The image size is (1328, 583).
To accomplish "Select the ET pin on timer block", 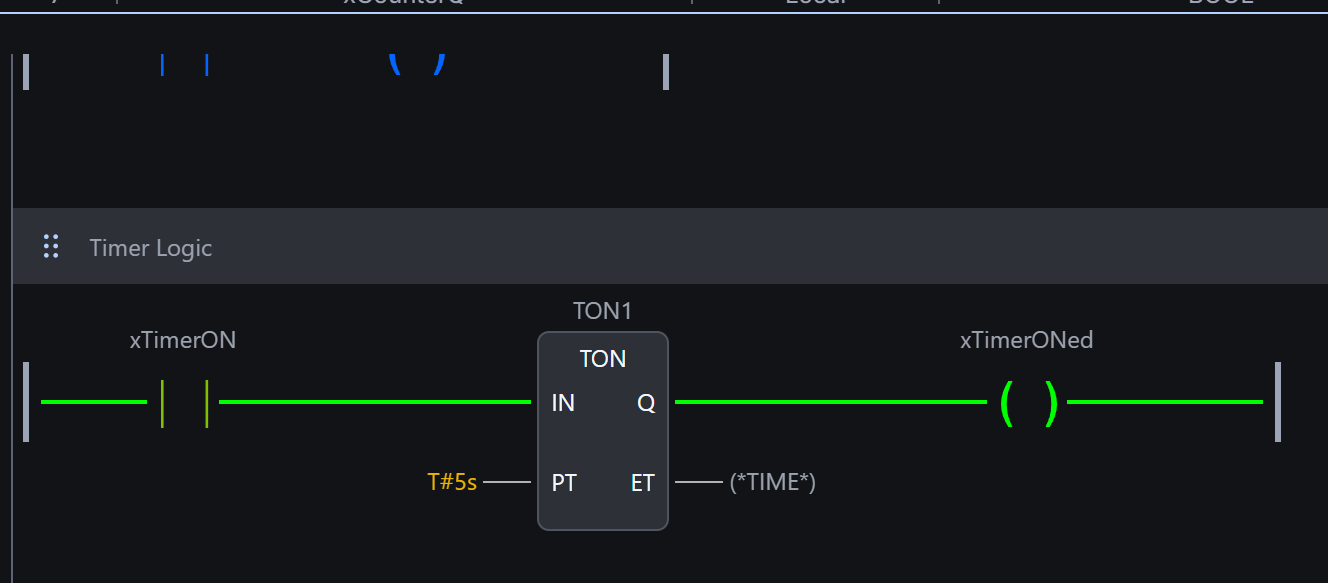I will pyautogui.click(x=642, y=483).
